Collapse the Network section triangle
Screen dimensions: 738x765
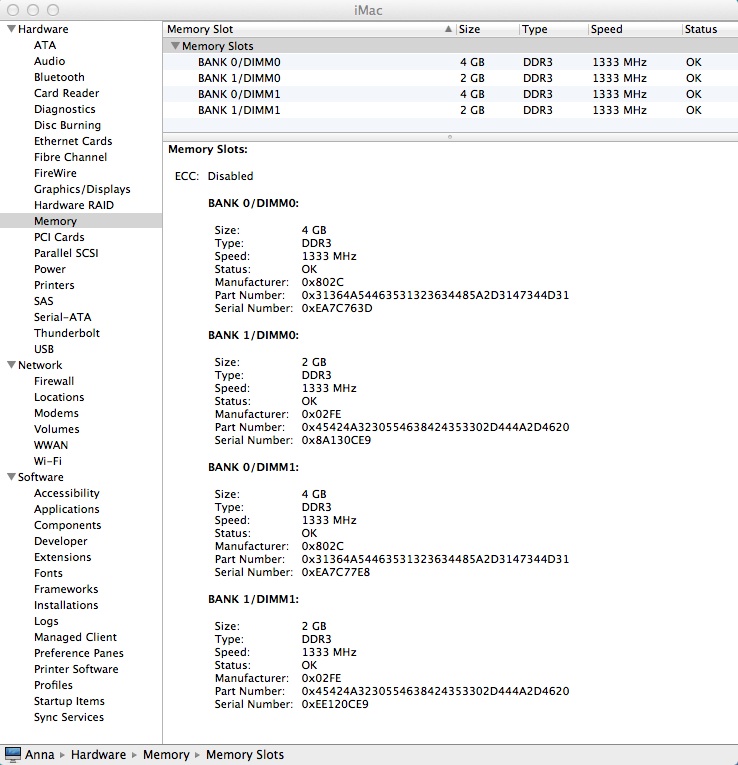coord(11,365)
